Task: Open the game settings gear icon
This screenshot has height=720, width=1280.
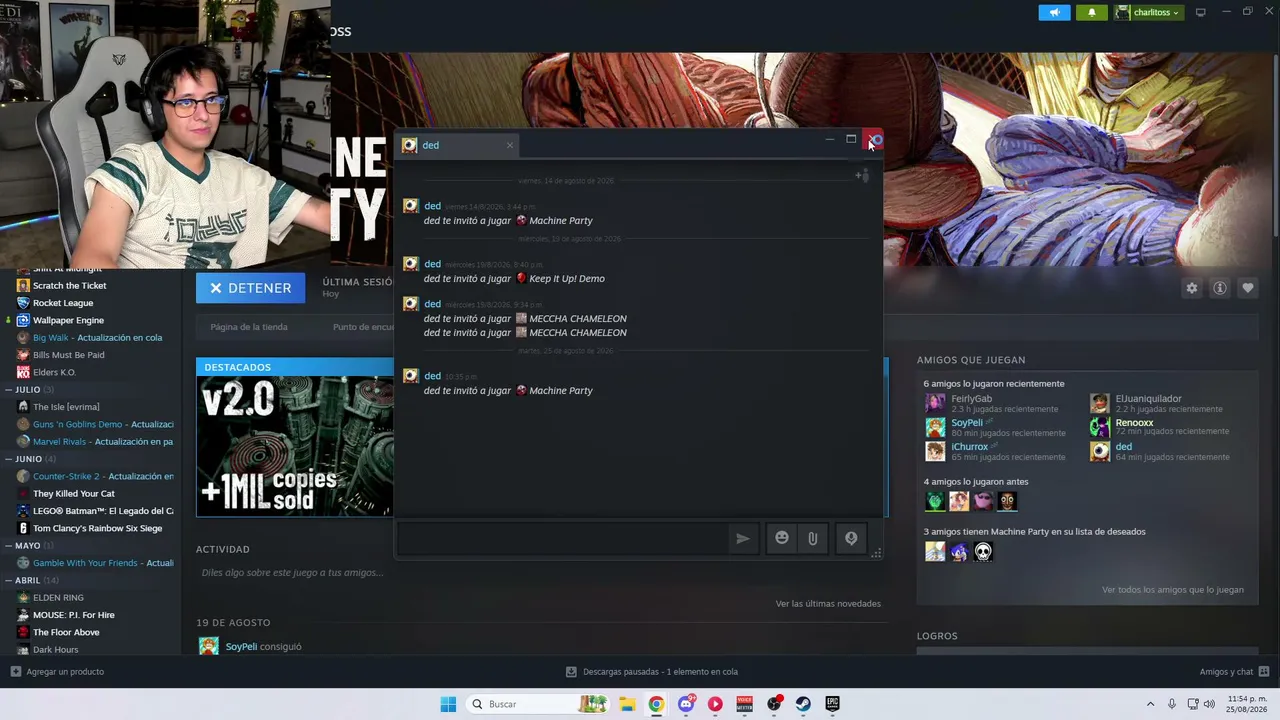Action: [1191, 288]
